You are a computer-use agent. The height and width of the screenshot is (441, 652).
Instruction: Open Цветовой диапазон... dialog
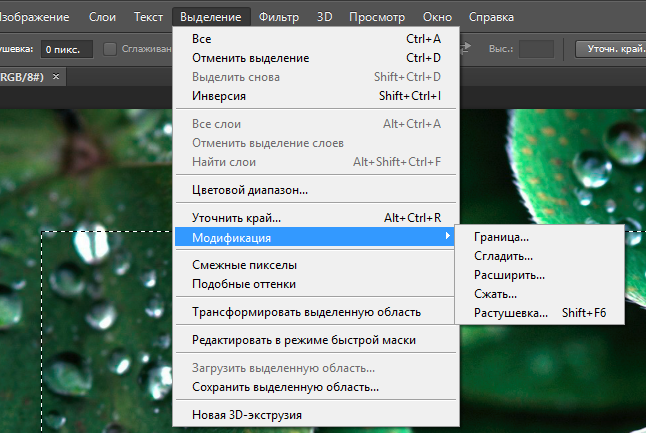[x=316, y=190]
